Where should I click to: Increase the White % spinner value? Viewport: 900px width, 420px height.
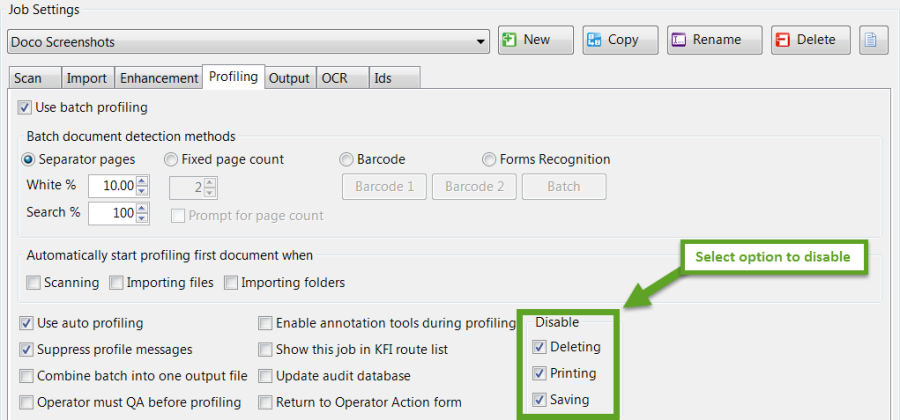(x=142, y=181)
